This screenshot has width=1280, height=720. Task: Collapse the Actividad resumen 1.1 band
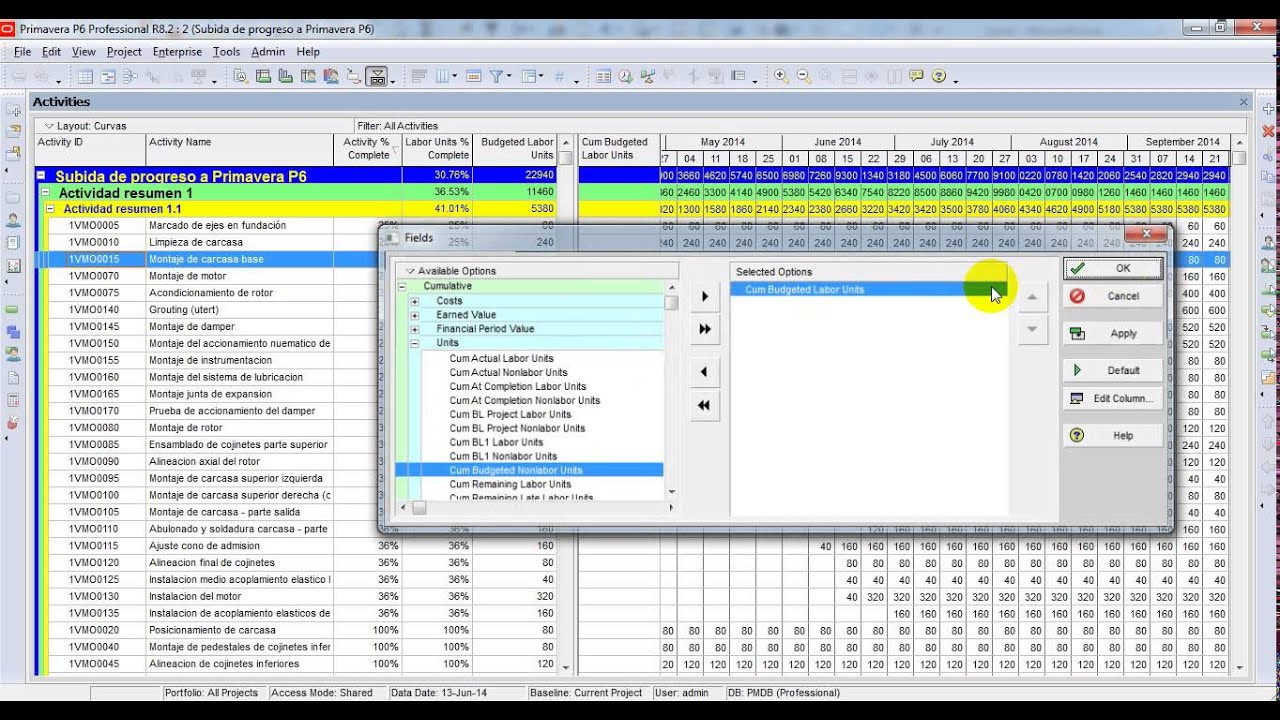51,209
